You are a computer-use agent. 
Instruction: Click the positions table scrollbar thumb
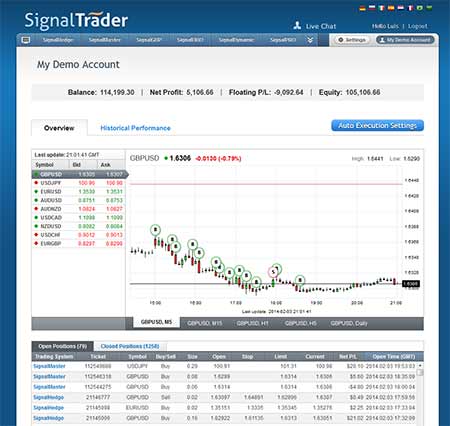coord(420,372)
